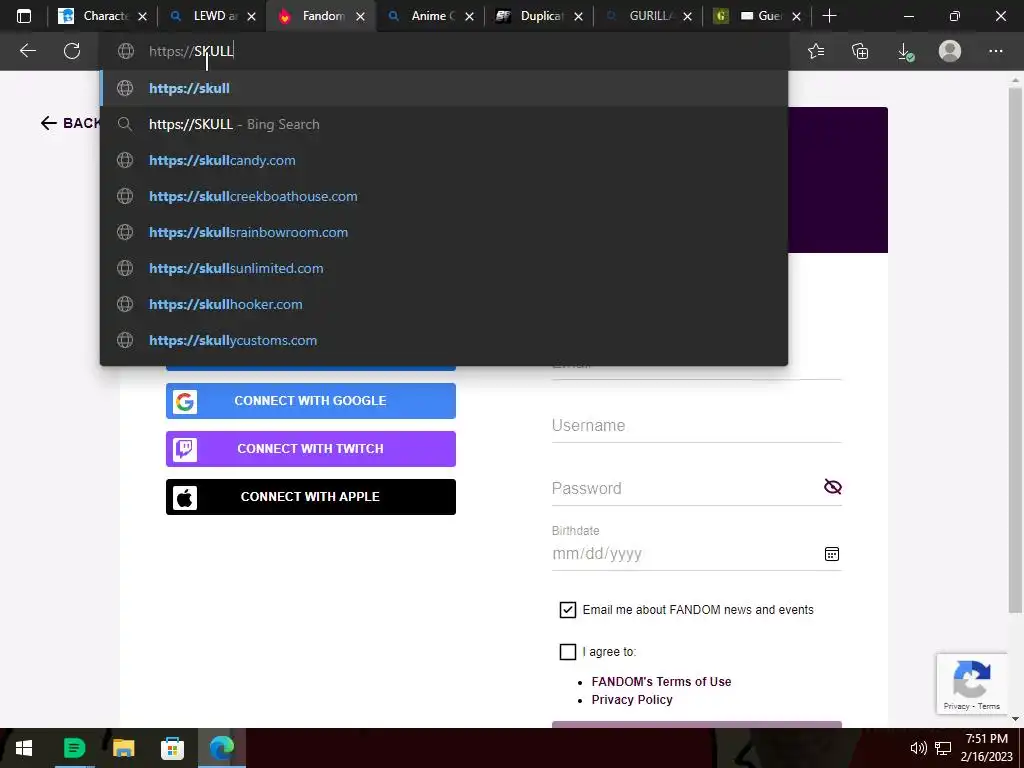Click Connect with Twitch button
This screenshot has width=1024, height=768.
(x=311, y=449)
